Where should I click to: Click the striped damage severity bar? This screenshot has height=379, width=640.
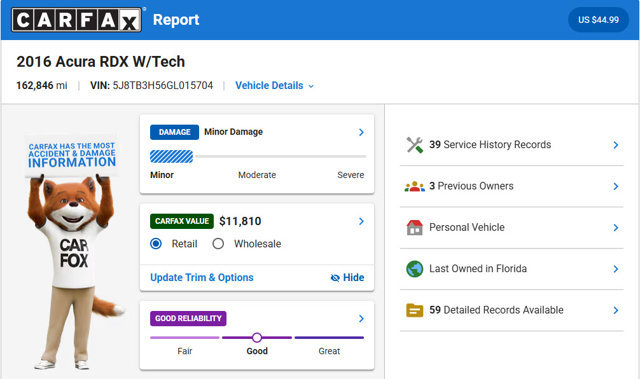coord(171,156)
